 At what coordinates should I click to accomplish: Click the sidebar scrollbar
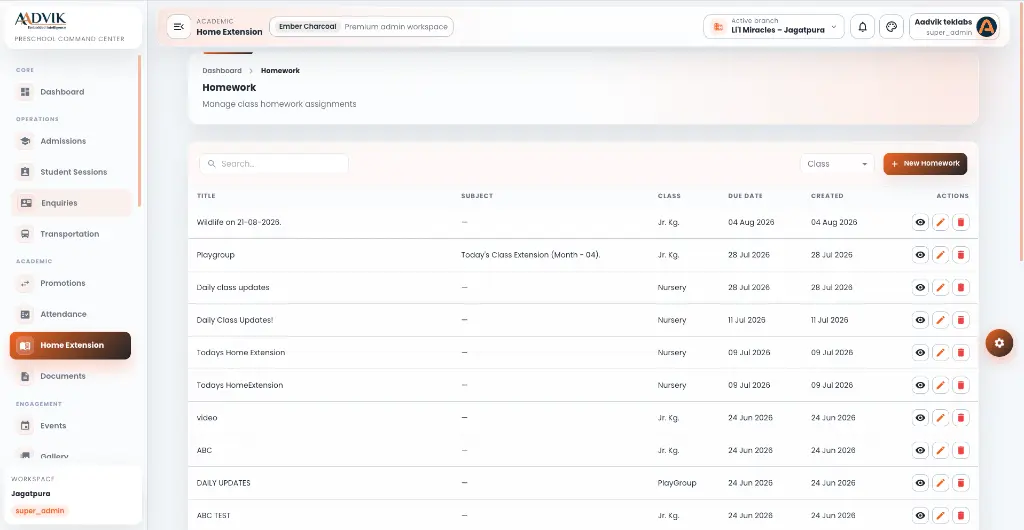tap(139, 131)
